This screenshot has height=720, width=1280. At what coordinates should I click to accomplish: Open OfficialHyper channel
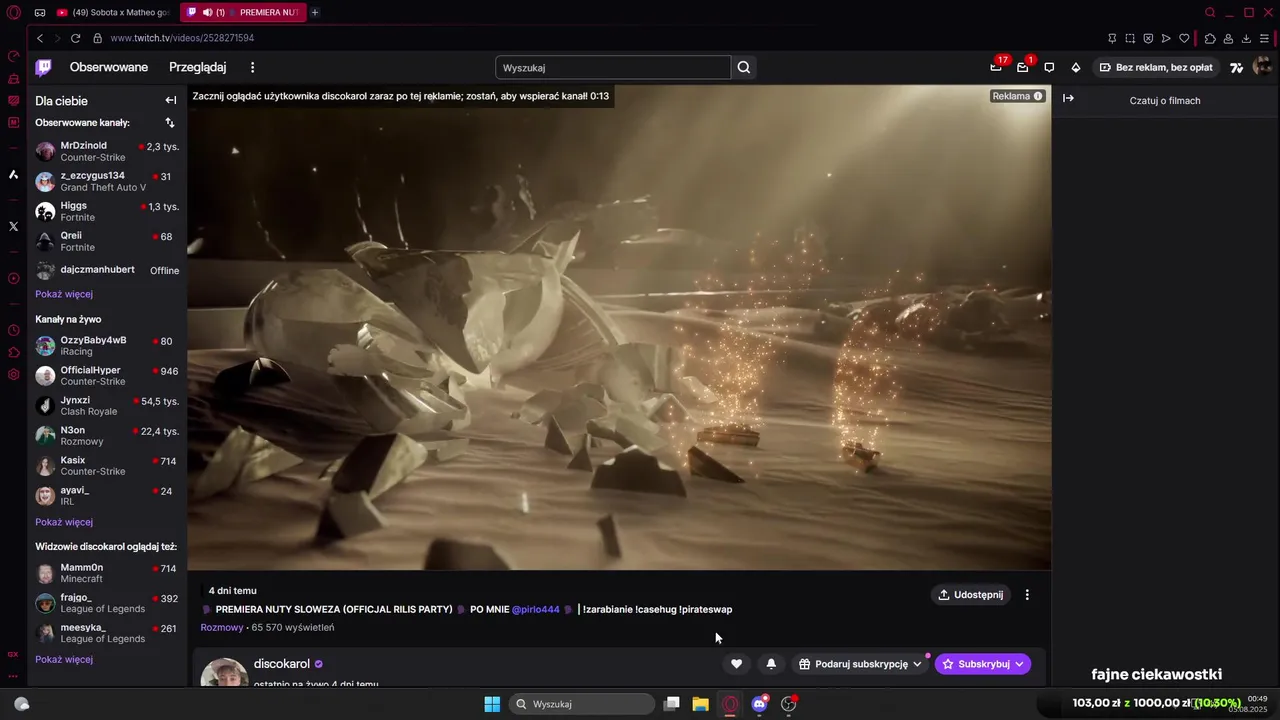coord(107,376)
